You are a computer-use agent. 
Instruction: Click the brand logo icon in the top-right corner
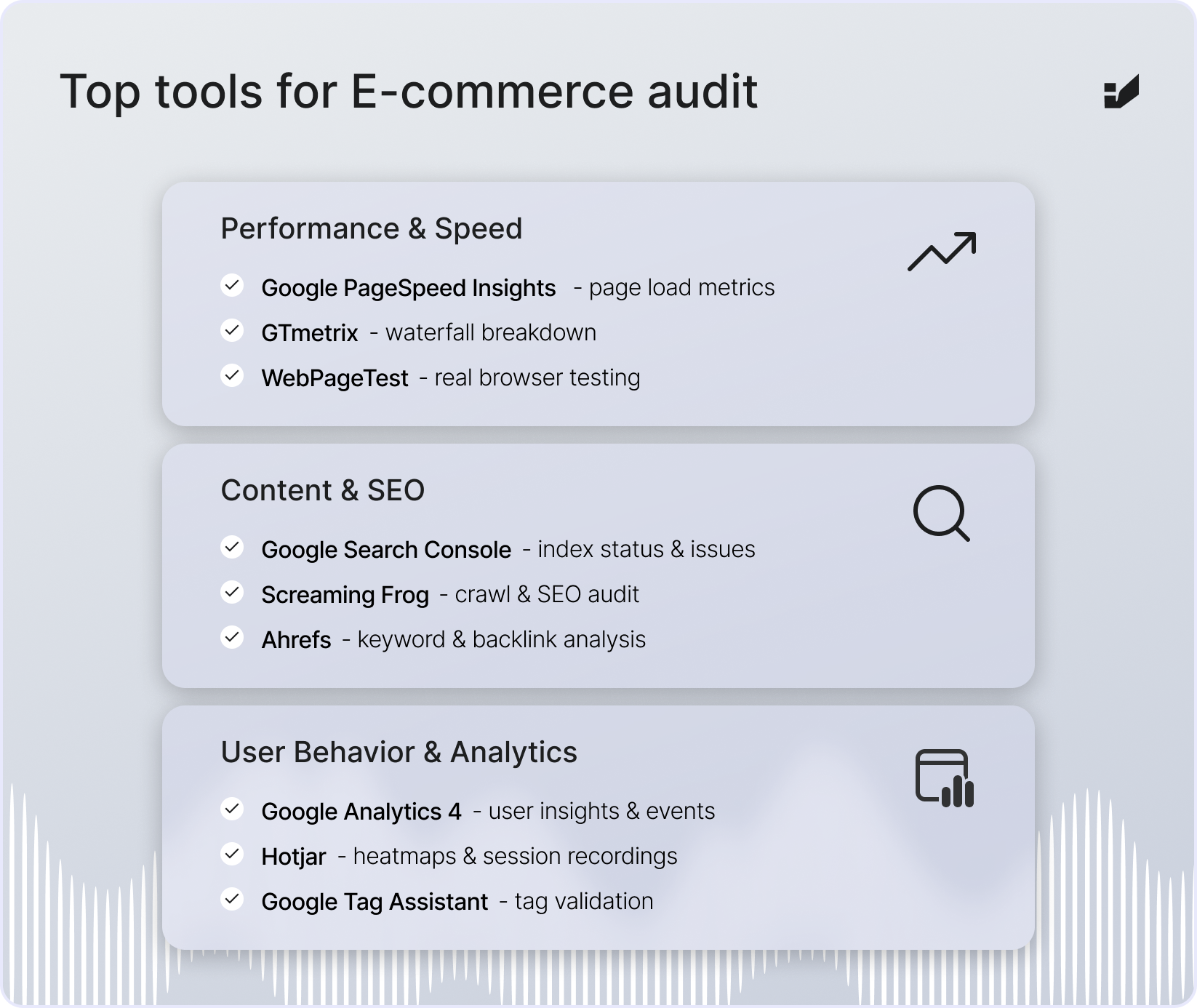[1121, 92]
